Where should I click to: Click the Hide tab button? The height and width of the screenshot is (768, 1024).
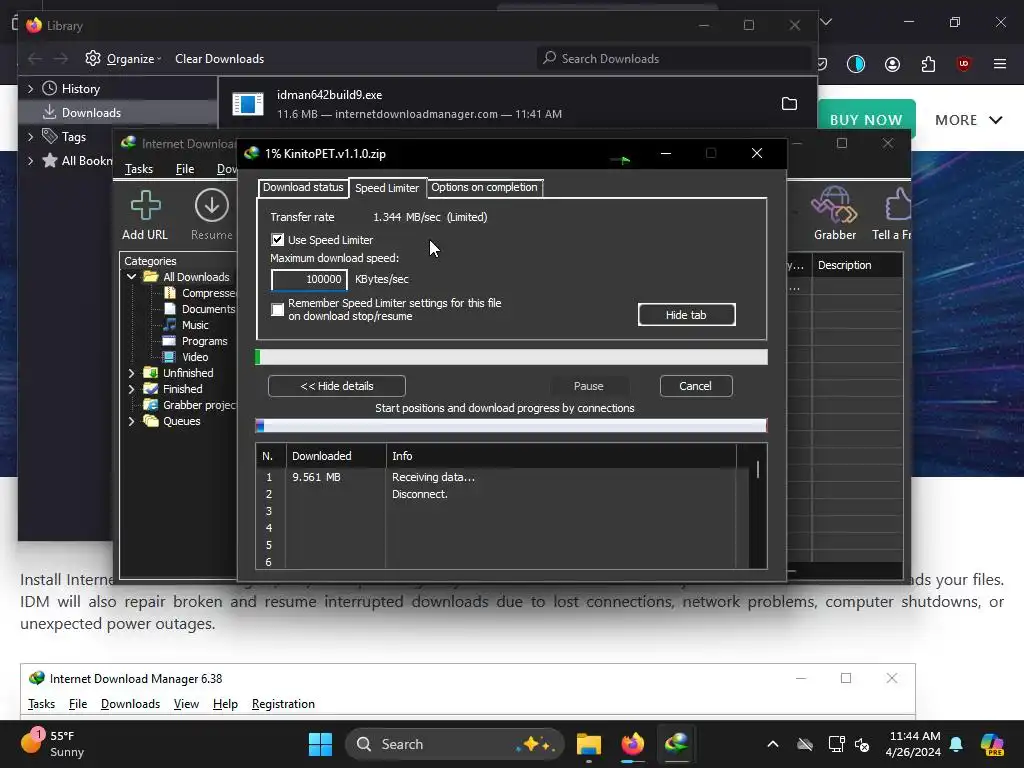686,315
